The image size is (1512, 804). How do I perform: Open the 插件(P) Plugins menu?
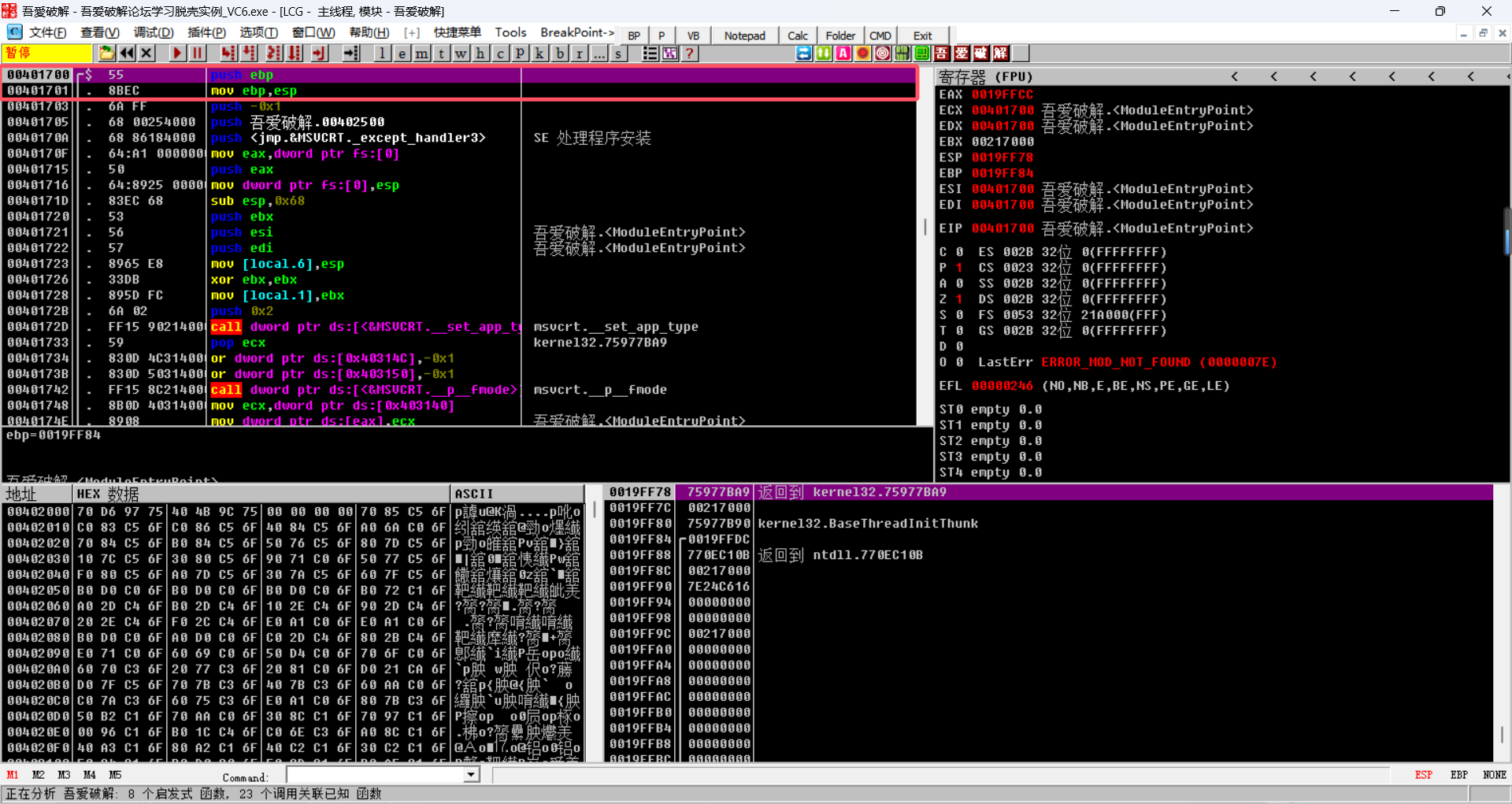(x=206, y=32)
